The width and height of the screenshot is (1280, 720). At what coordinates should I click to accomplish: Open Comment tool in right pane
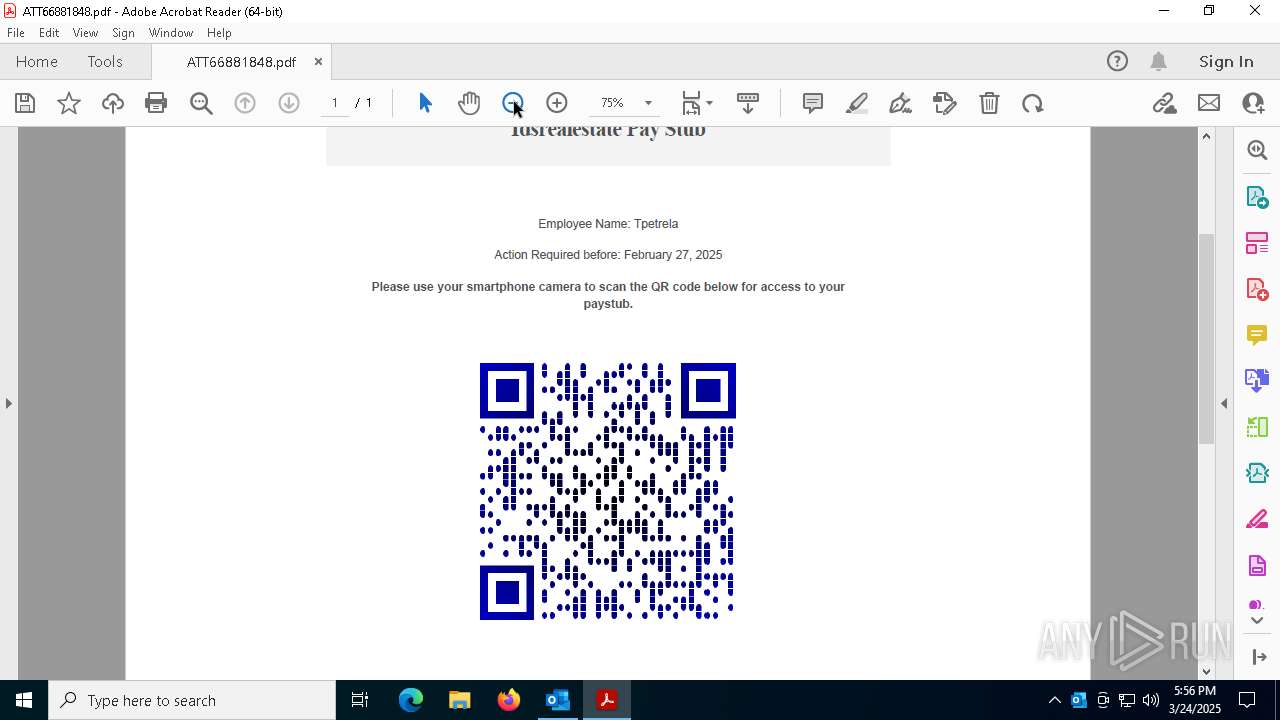pyautogui.click(x=1257, y=334)
